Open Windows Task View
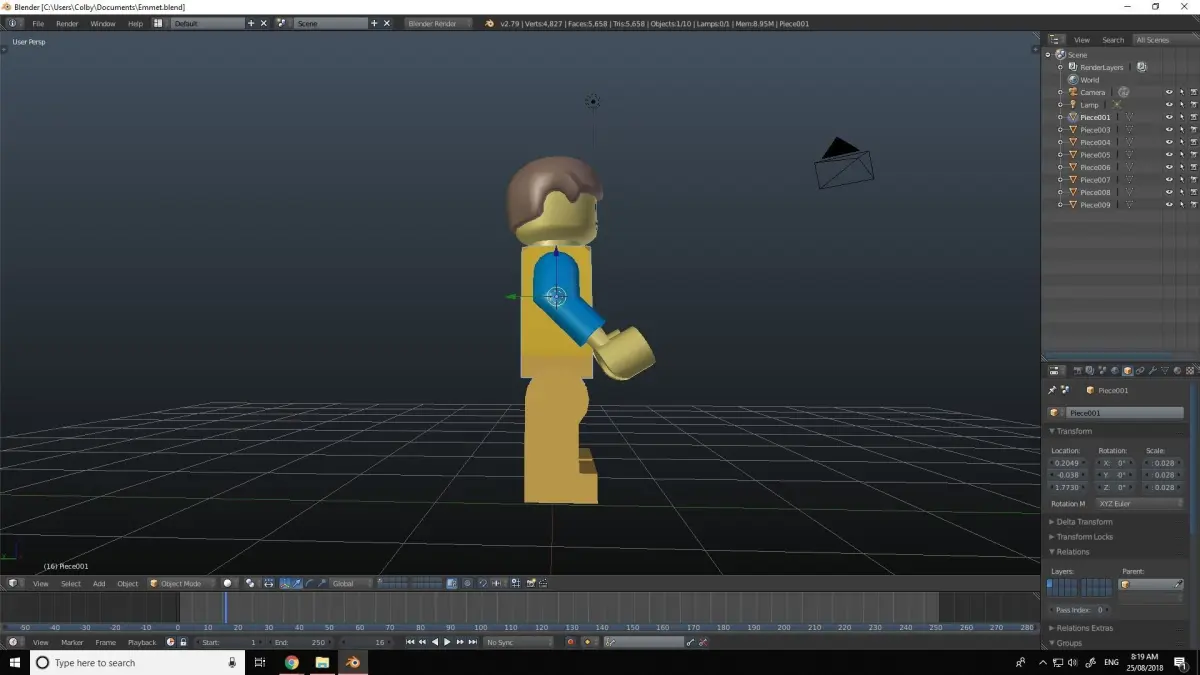Screen dimensions: 1200x675 (260, 662)
